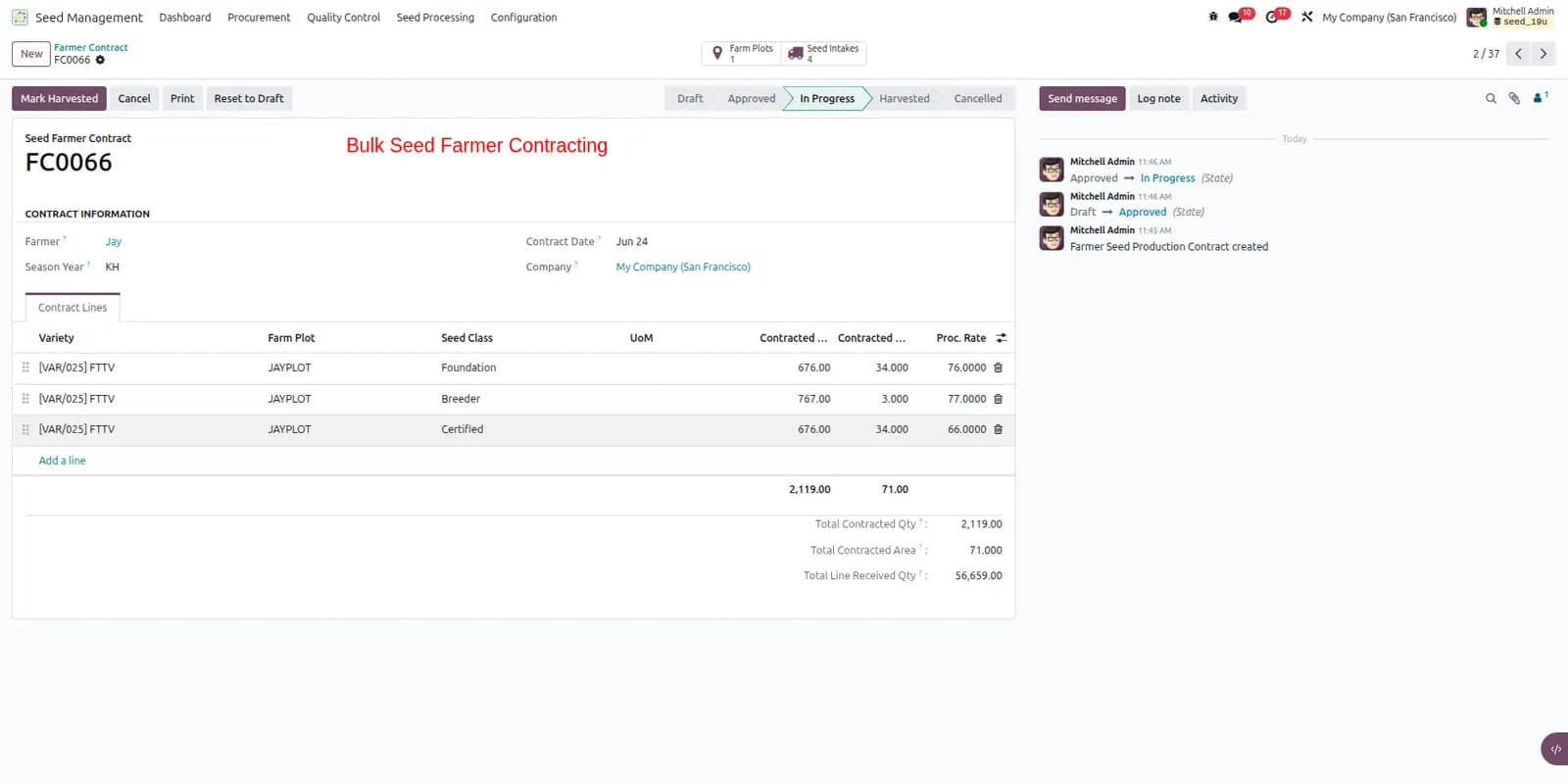This screenshot has width=1568, height=784.
Task: Go to the next record arrow
Action: (x=1543, y=54)
